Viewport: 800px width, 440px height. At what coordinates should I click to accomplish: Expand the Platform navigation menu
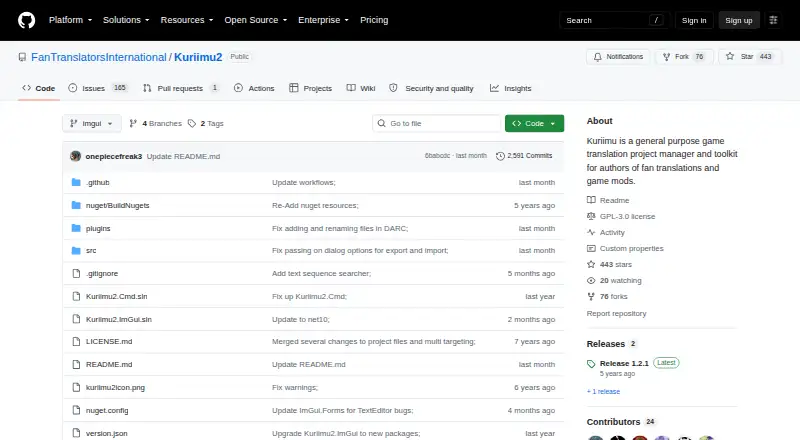(70, 20)
